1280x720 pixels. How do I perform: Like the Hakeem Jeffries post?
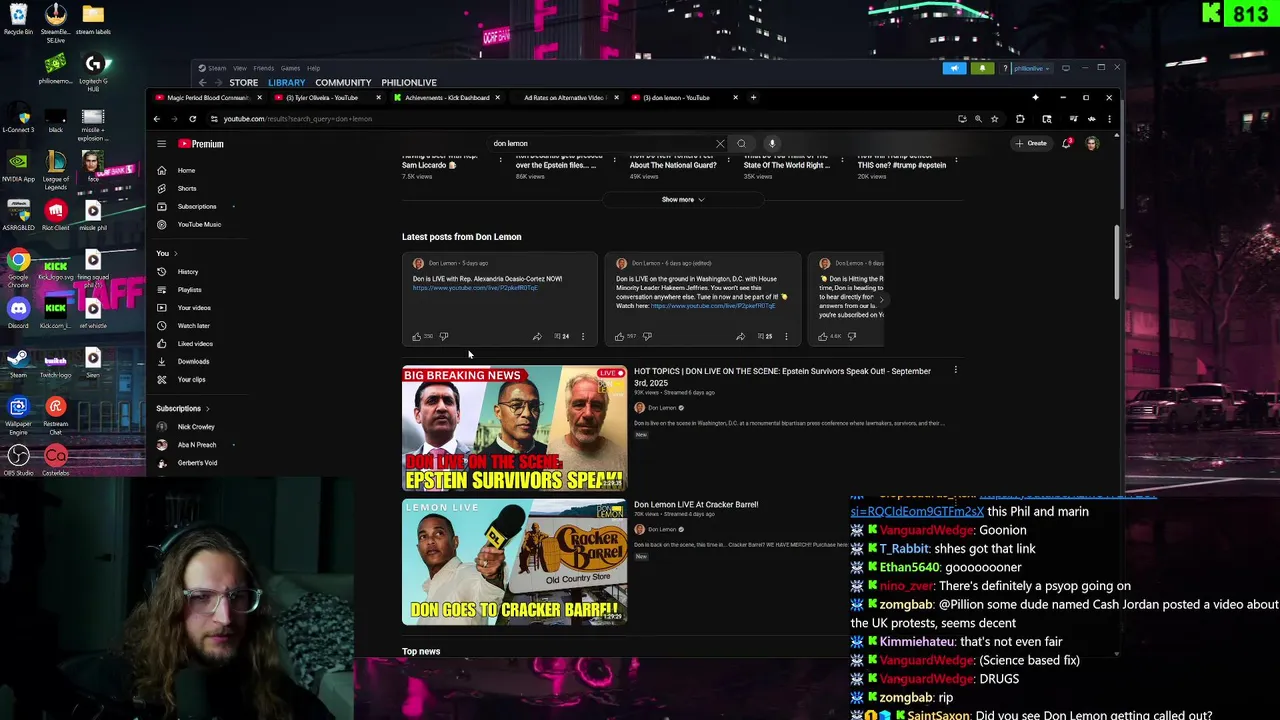[x=620, y=337]
